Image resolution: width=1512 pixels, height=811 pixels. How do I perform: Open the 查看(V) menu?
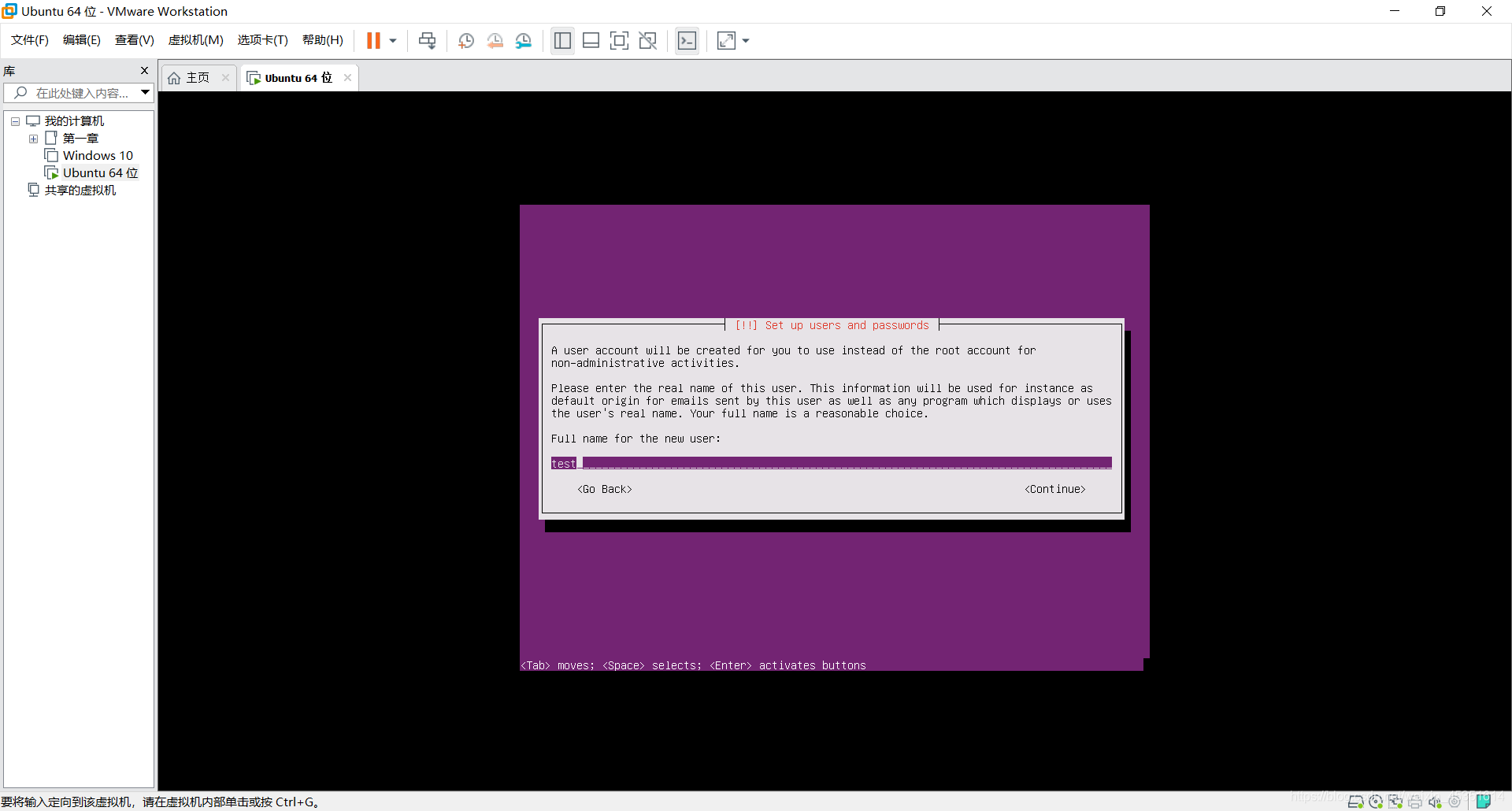click(x=135, y=40)
